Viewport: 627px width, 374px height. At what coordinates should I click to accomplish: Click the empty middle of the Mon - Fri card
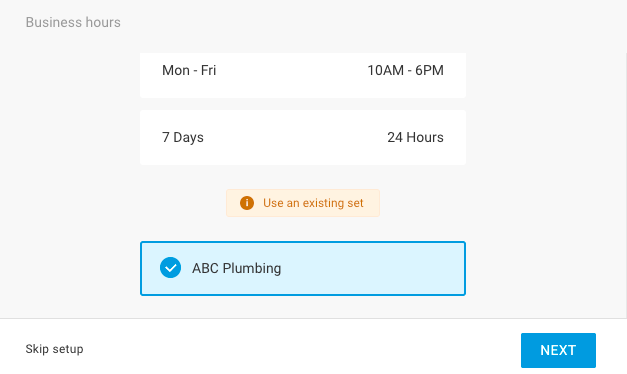tap(292, 75)
